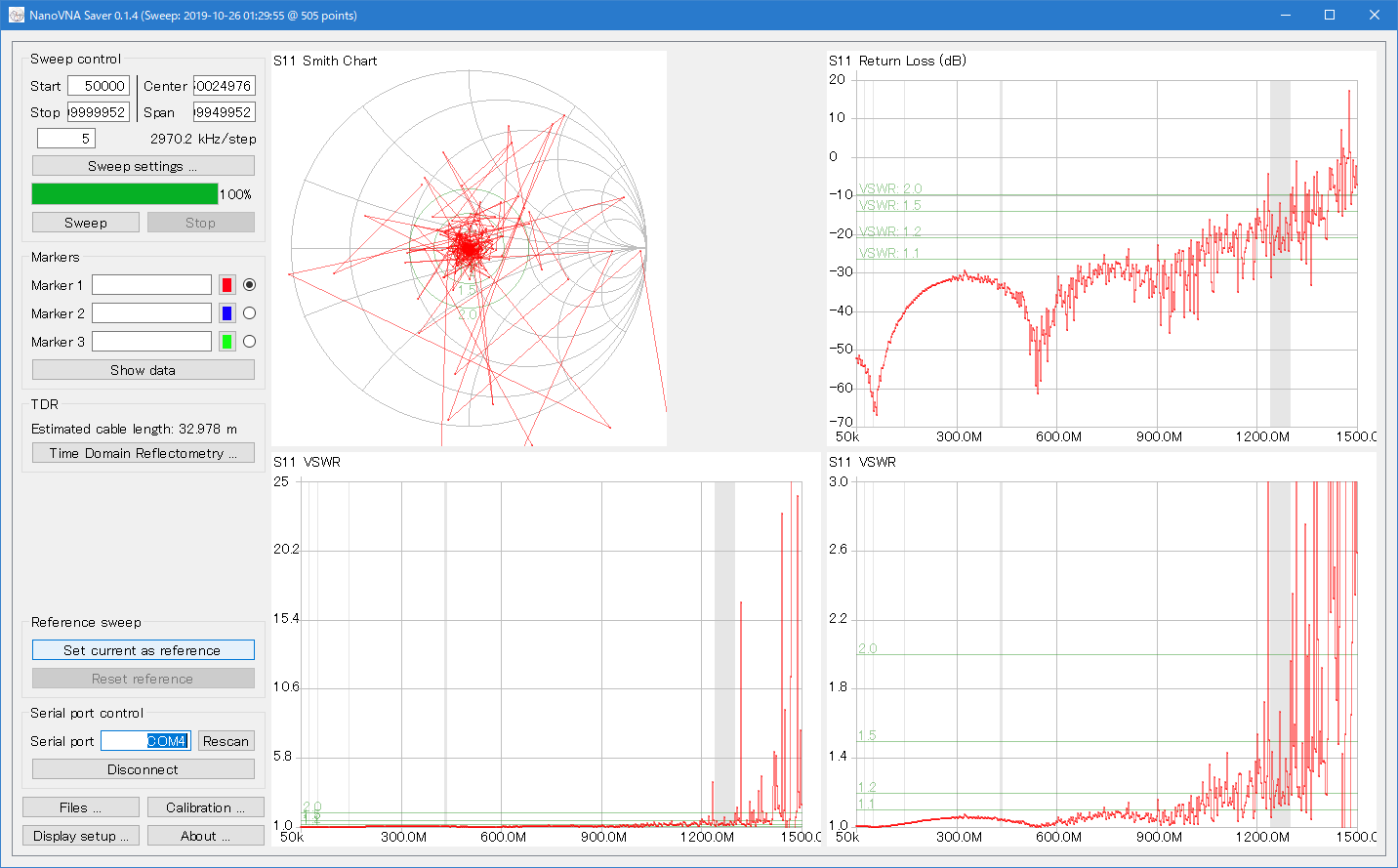Show marker data panel
The height and width of the screenshot is (868, 1398).
point(144,370)
